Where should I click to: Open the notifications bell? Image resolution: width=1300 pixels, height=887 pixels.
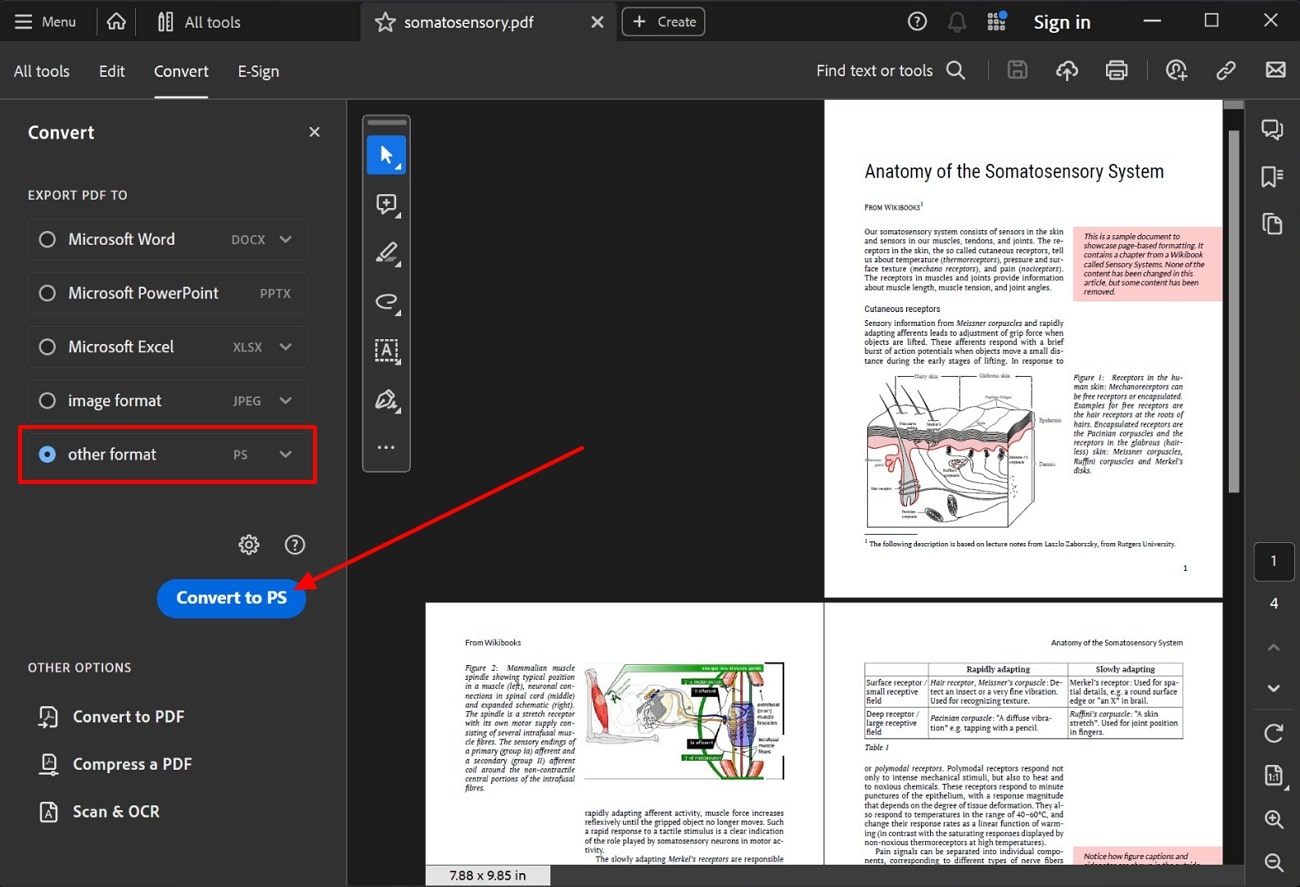click(x=957, y=22)
